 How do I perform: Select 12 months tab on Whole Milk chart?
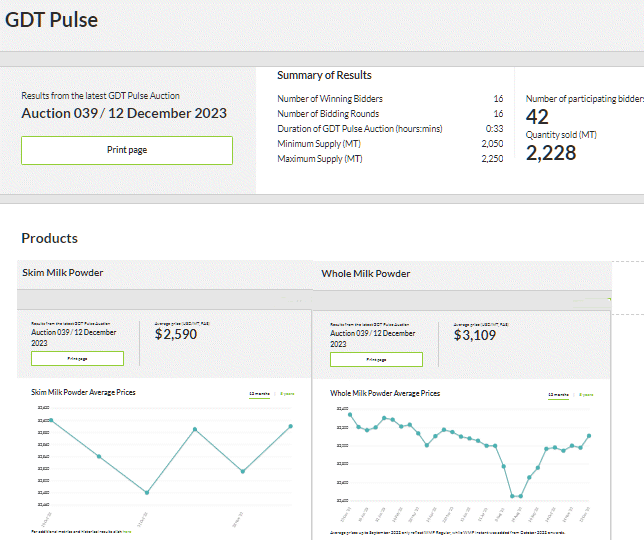tap(558, 395)
